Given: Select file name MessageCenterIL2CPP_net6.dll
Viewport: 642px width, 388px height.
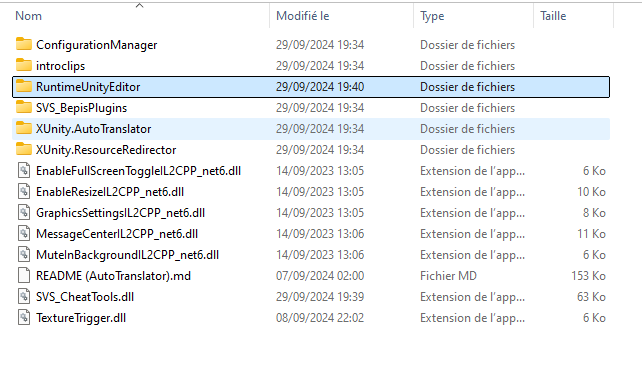Looking at the screenshot, I should [117, 234].
